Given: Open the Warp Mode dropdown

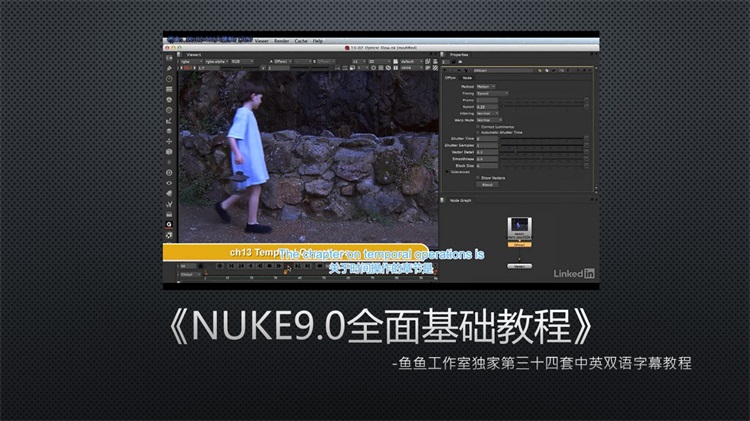Looking at the screenshot, I should tap(489, 120).
